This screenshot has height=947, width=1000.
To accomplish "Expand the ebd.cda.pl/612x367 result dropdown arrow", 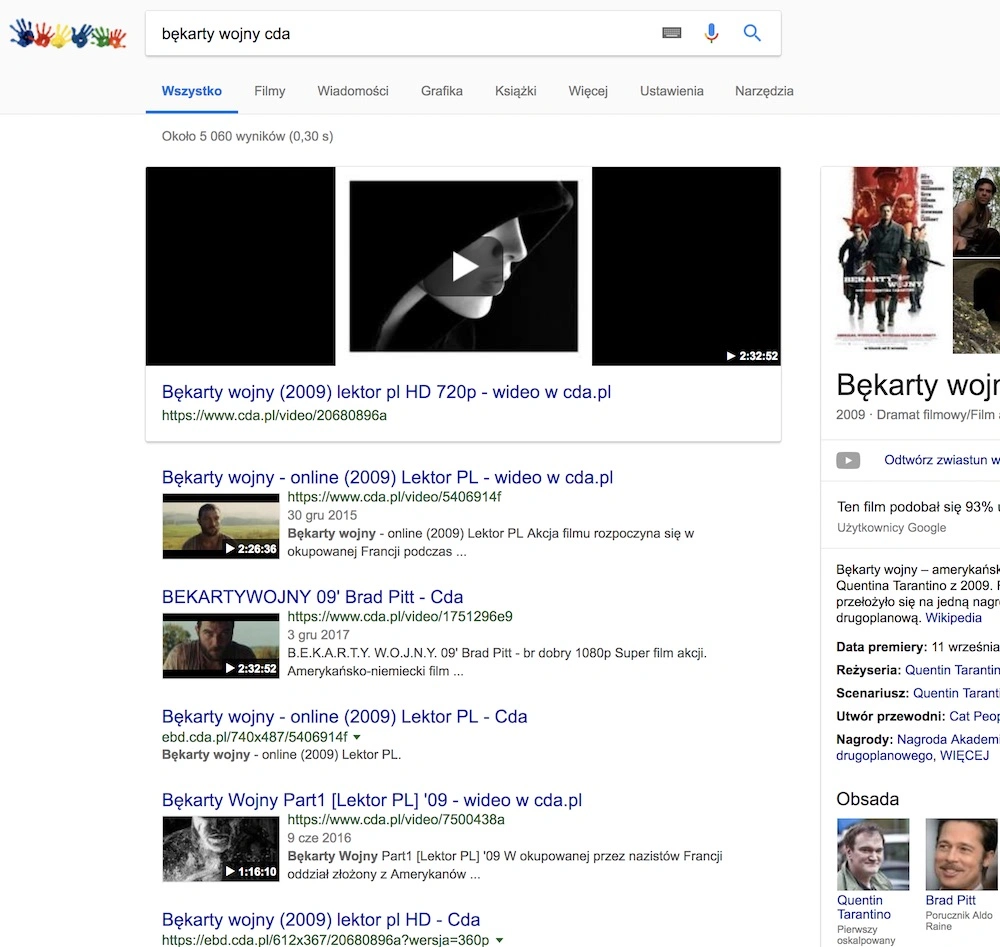I will point(499,940).
